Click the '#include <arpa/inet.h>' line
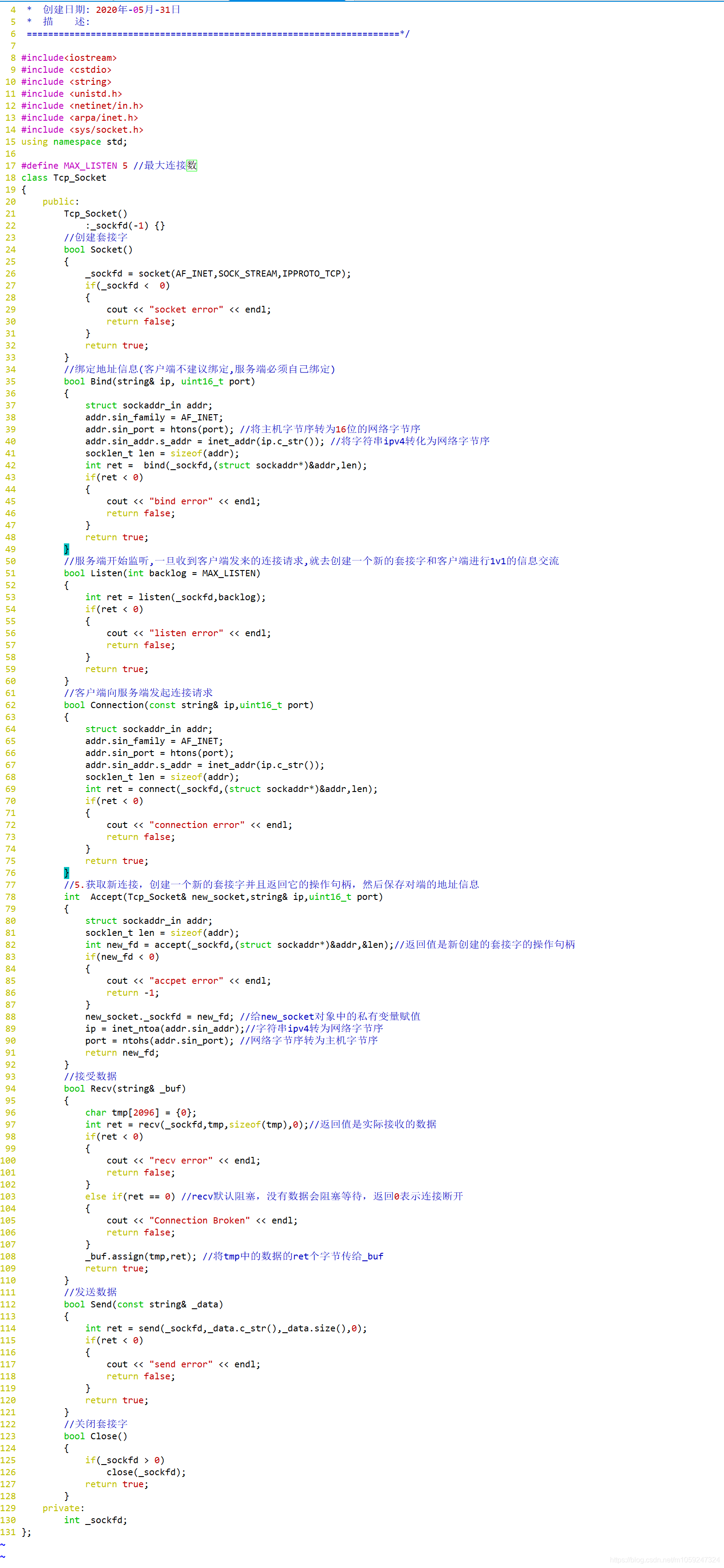This screenshot has height=1568, width=724. pyautogui.click(x=80, y=118)
